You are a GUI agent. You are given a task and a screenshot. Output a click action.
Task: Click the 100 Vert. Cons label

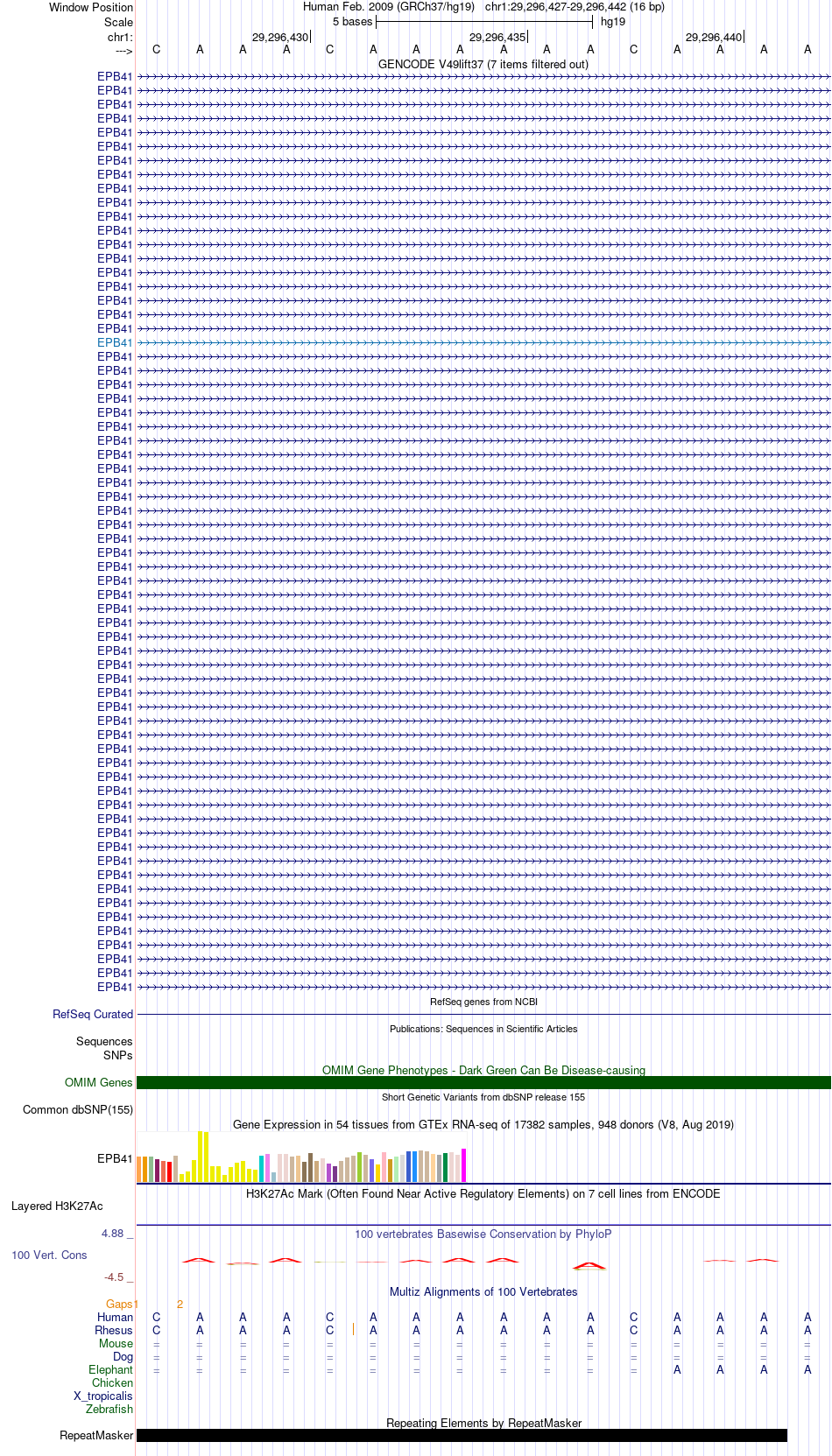coord(49,1255)
